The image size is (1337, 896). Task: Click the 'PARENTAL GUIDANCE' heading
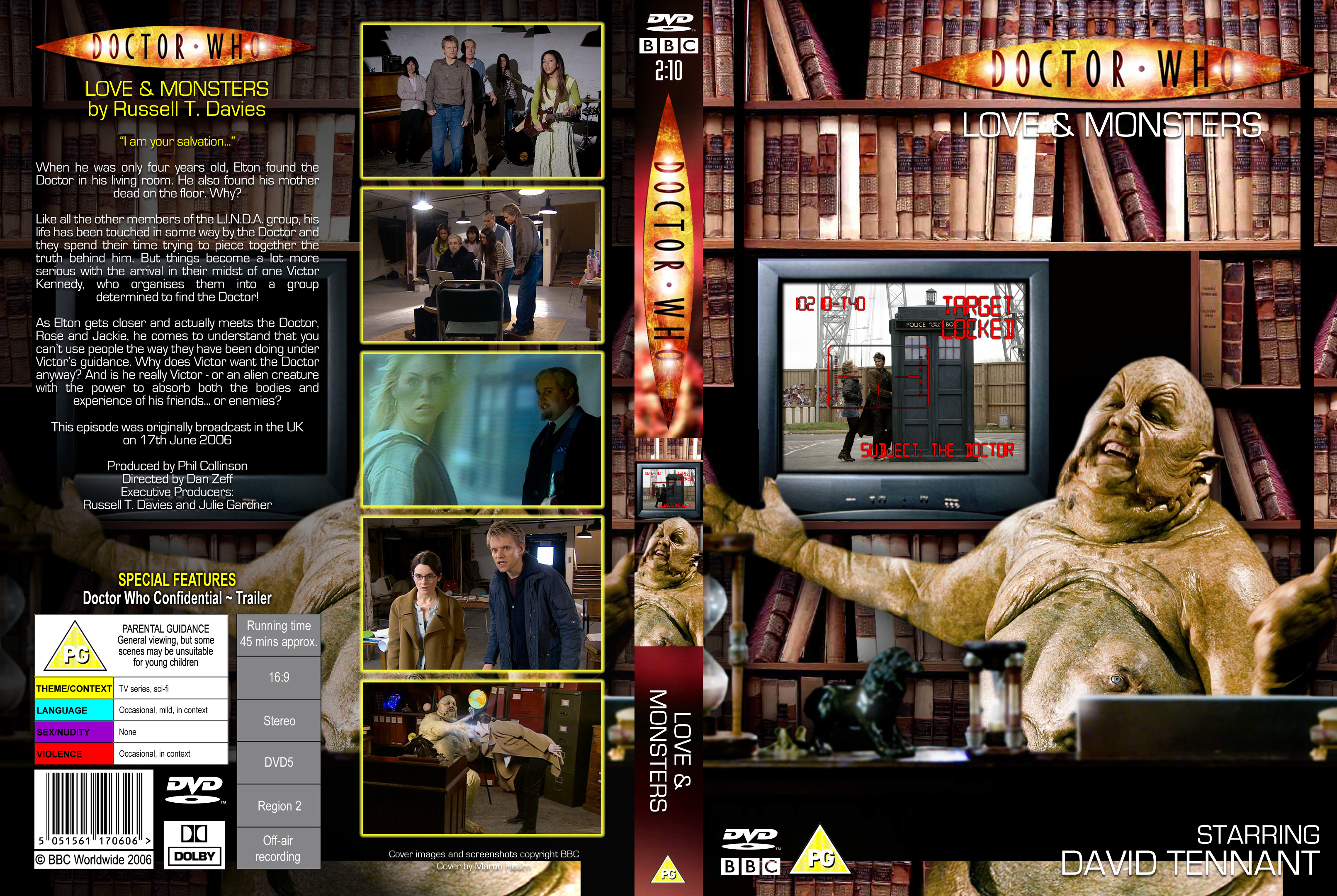(166, 629)
